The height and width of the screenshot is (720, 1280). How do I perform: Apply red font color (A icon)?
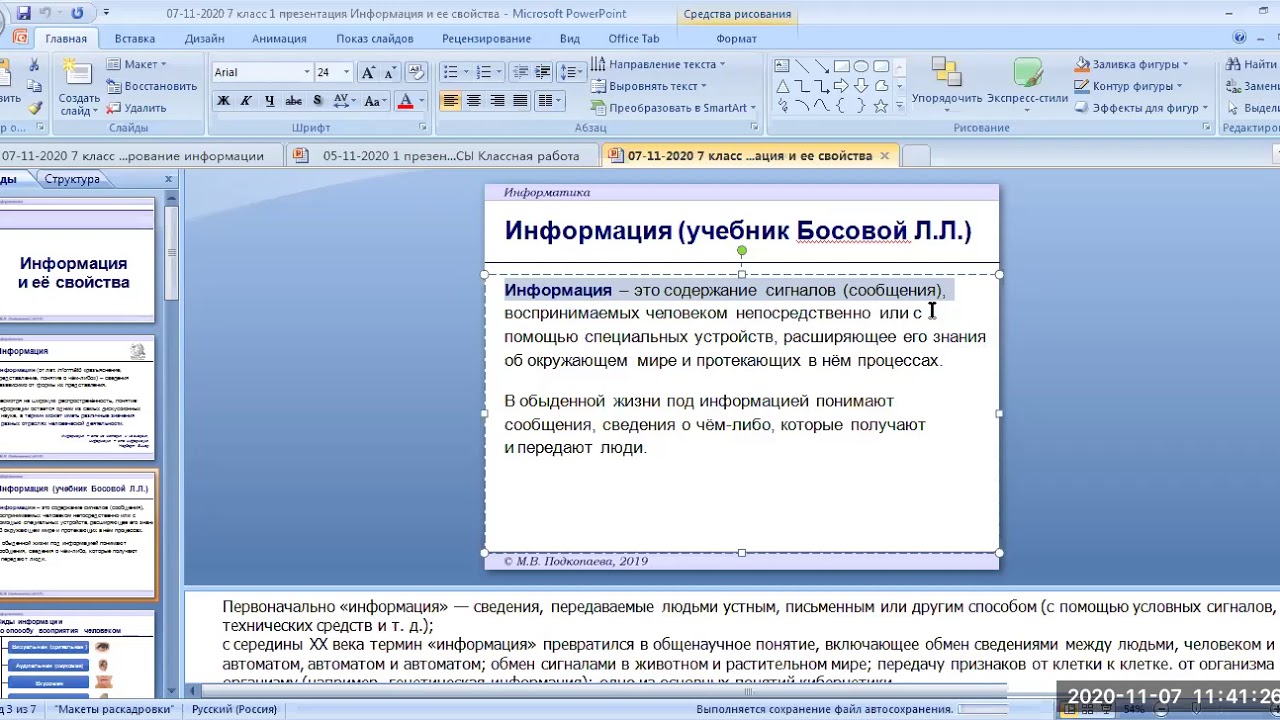coord(405,101)
